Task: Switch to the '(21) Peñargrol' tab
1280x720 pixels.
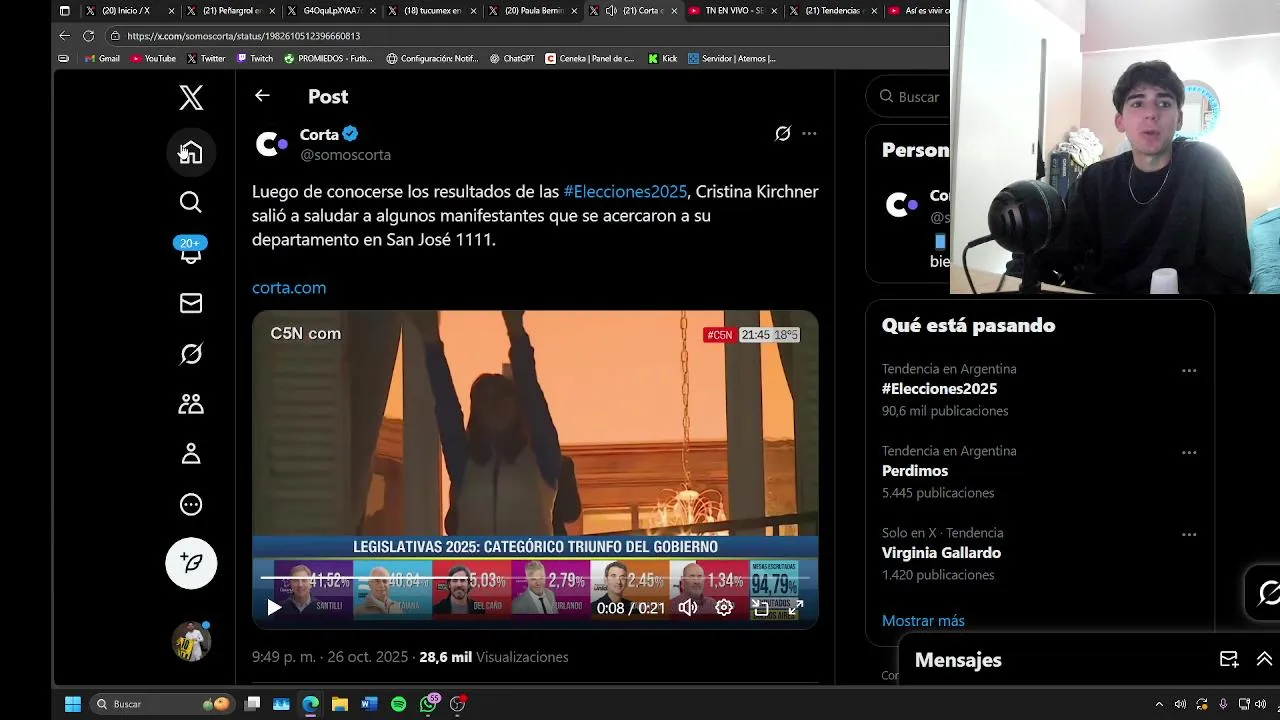Action: coord(232,11)
